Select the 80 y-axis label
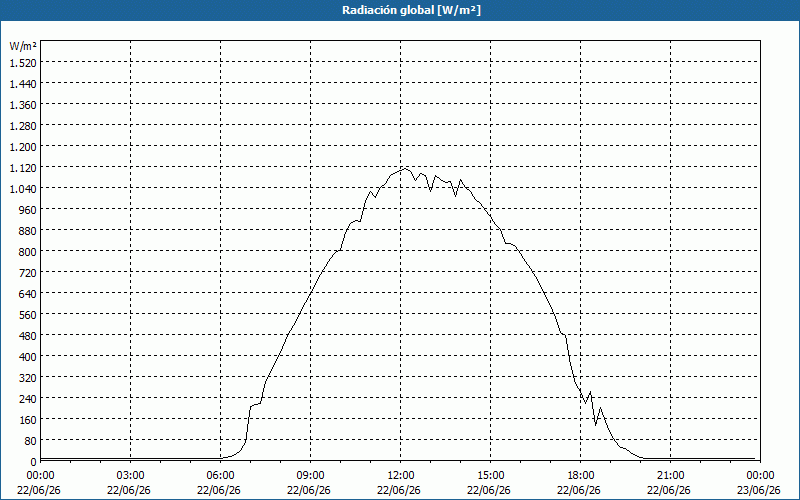Viewport: 800px width, 500px height. coord(30,440)
